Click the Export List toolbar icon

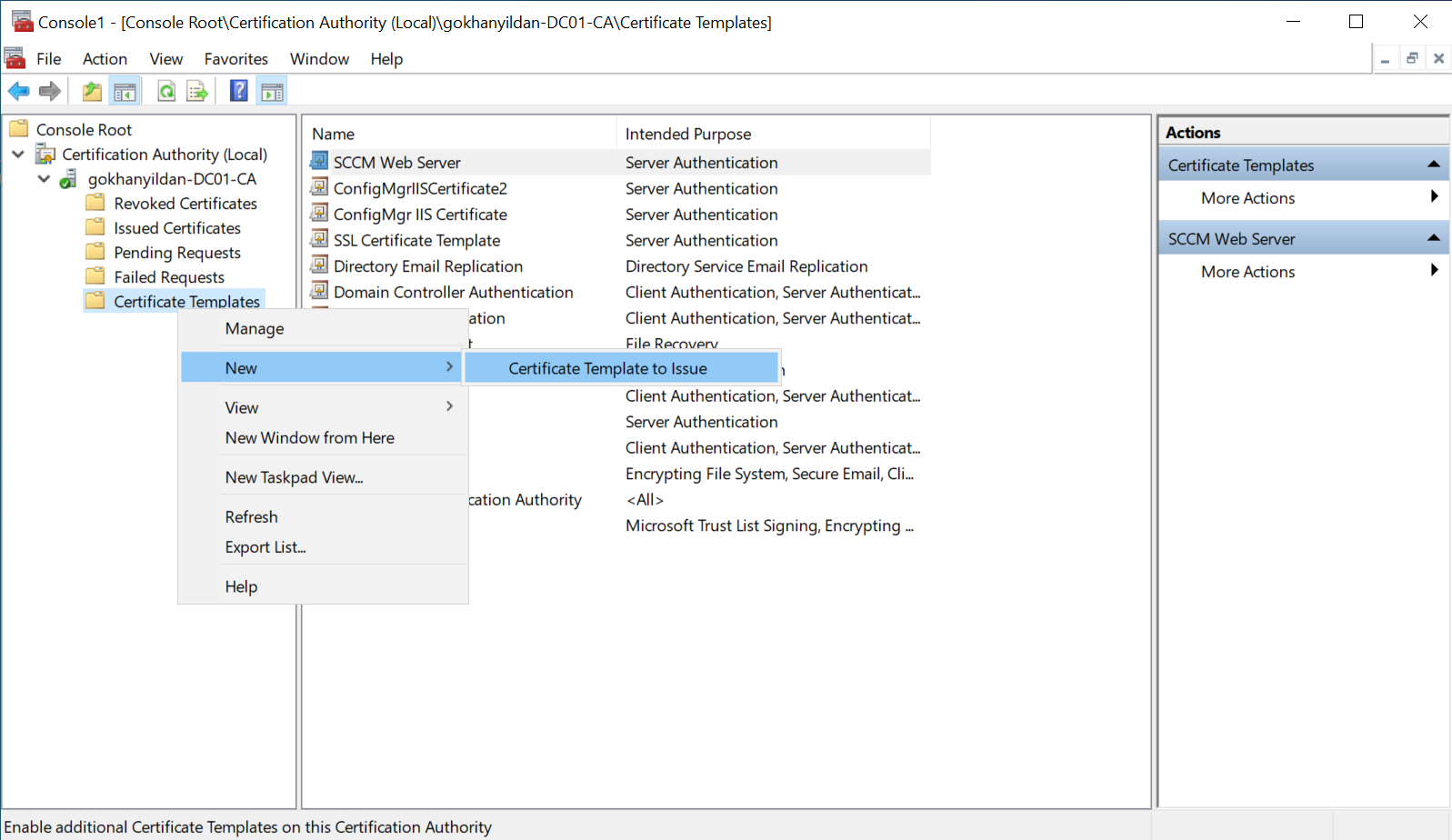point(197,91)
